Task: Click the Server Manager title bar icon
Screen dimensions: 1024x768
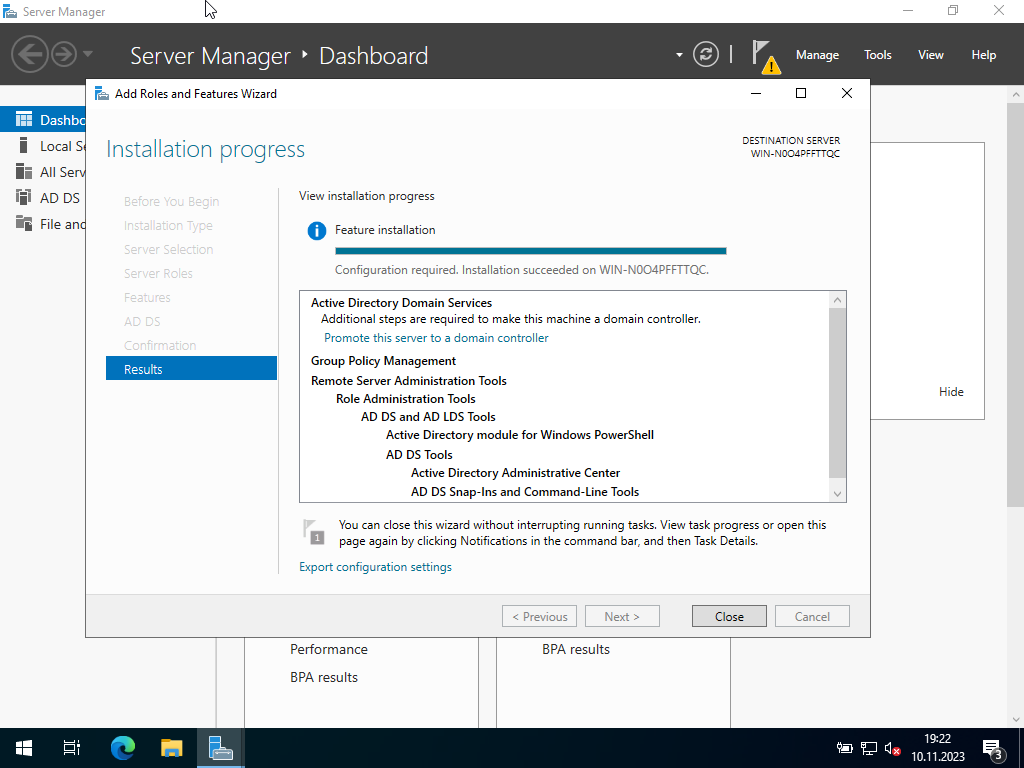Action: coord(10,11)
